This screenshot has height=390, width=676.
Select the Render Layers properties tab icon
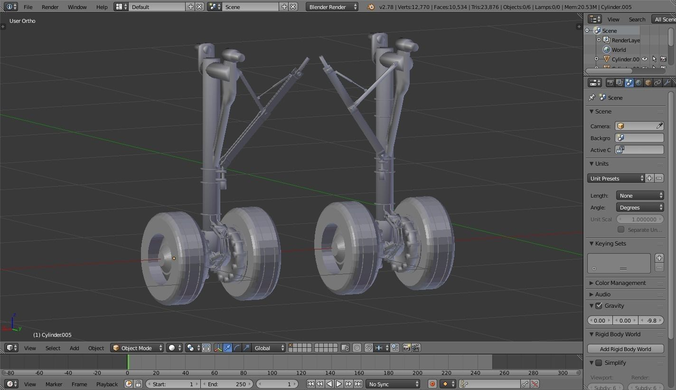click(x=620, y=83)
